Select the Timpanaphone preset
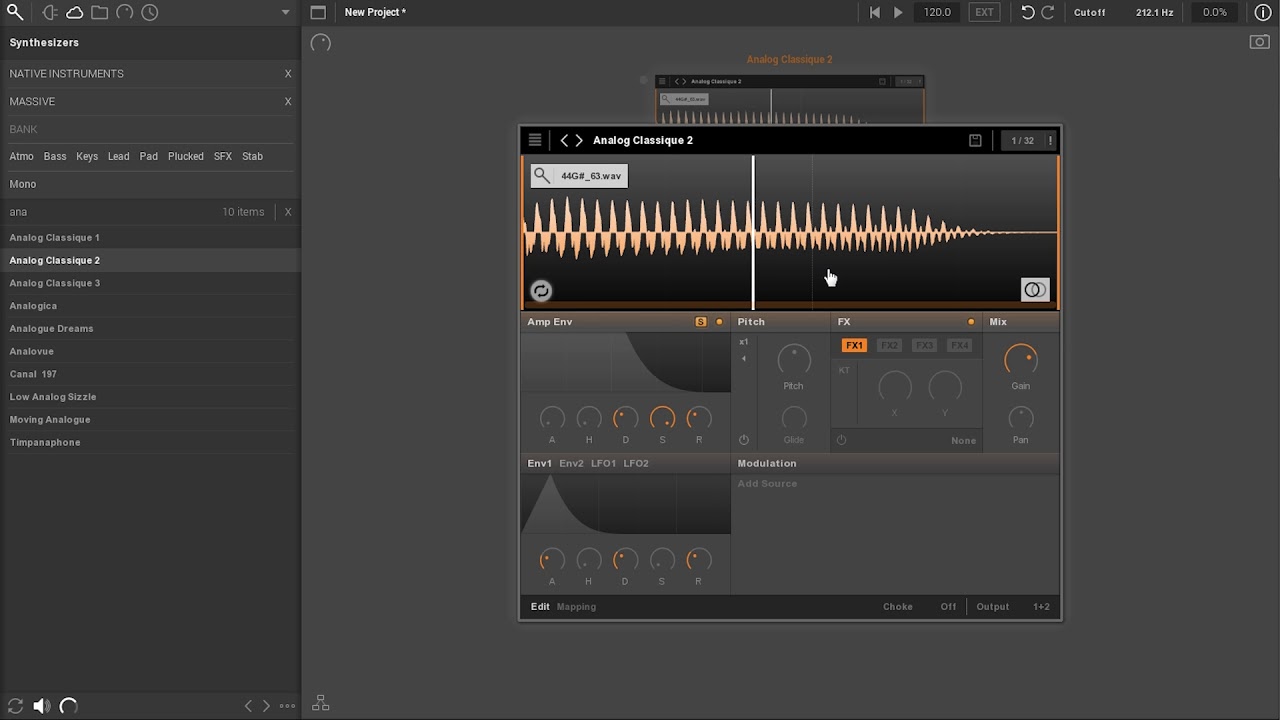Screen dimensions: 1280x720 point(150,442)
